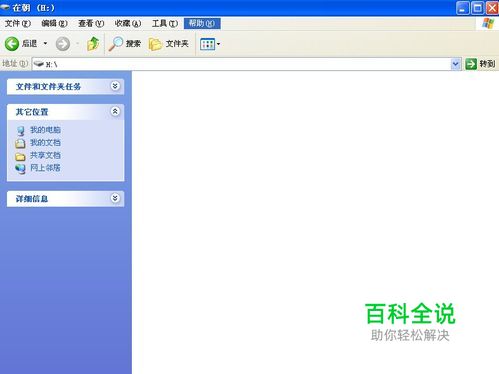The height and width of the screenshot is (374, 499).
Task: Open the Search (搜索) pane
Action: point(125,44)
